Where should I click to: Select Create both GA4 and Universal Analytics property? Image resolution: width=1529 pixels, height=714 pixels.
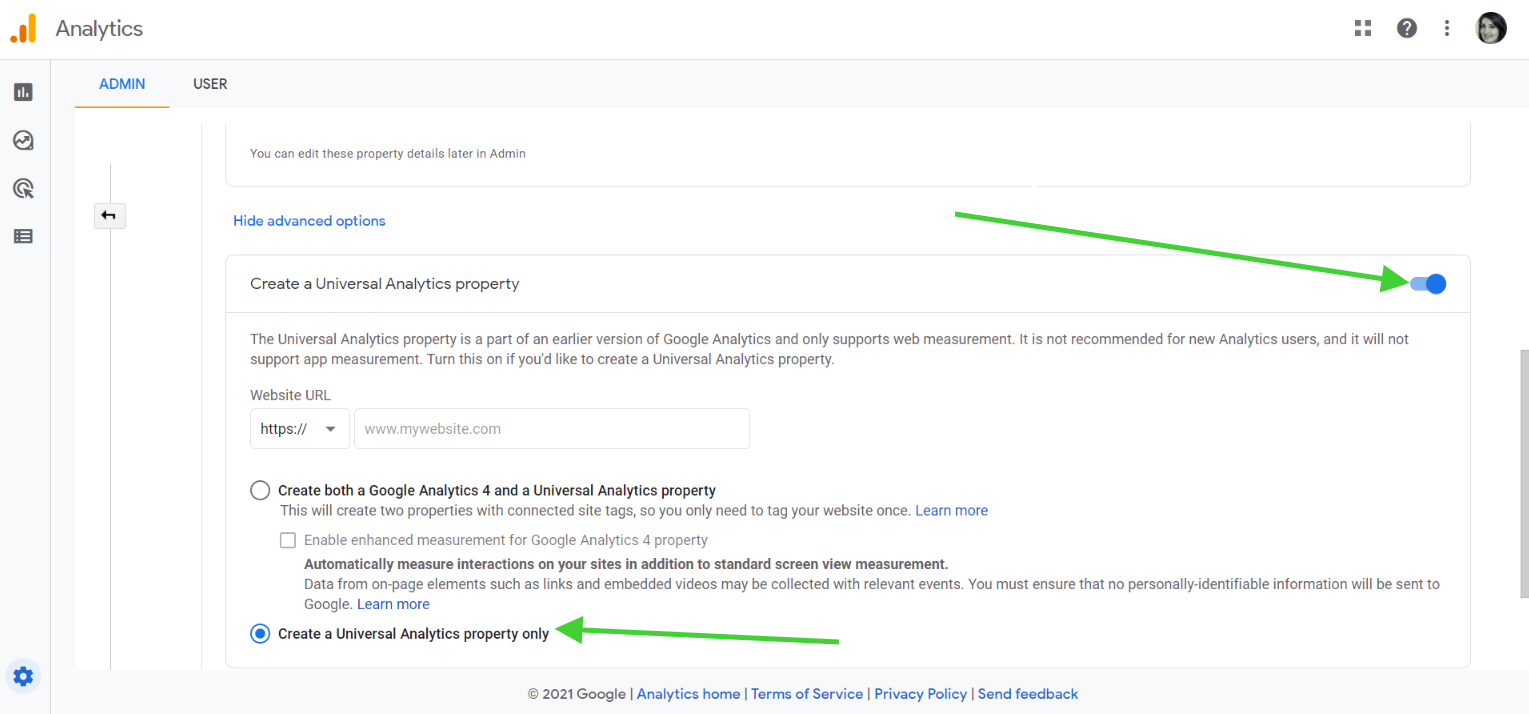[x=260, y=490]
